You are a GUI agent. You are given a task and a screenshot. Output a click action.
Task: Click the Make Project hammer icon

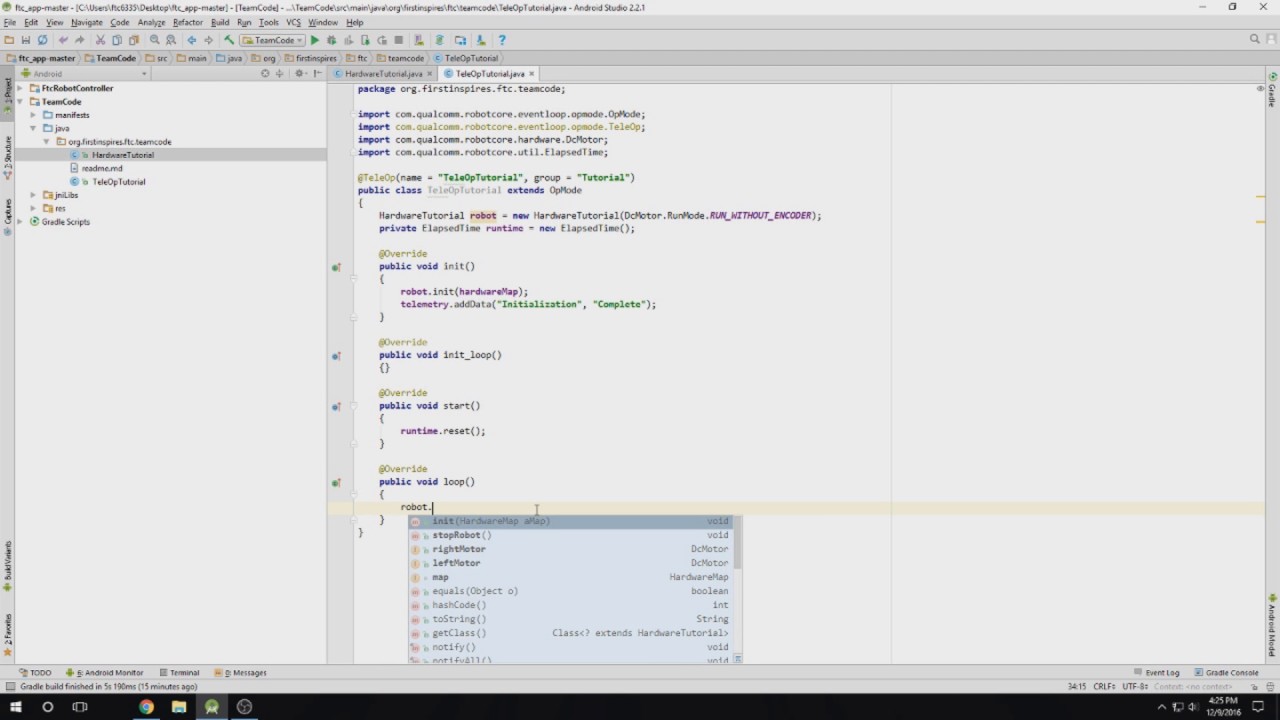coord(229,40)
